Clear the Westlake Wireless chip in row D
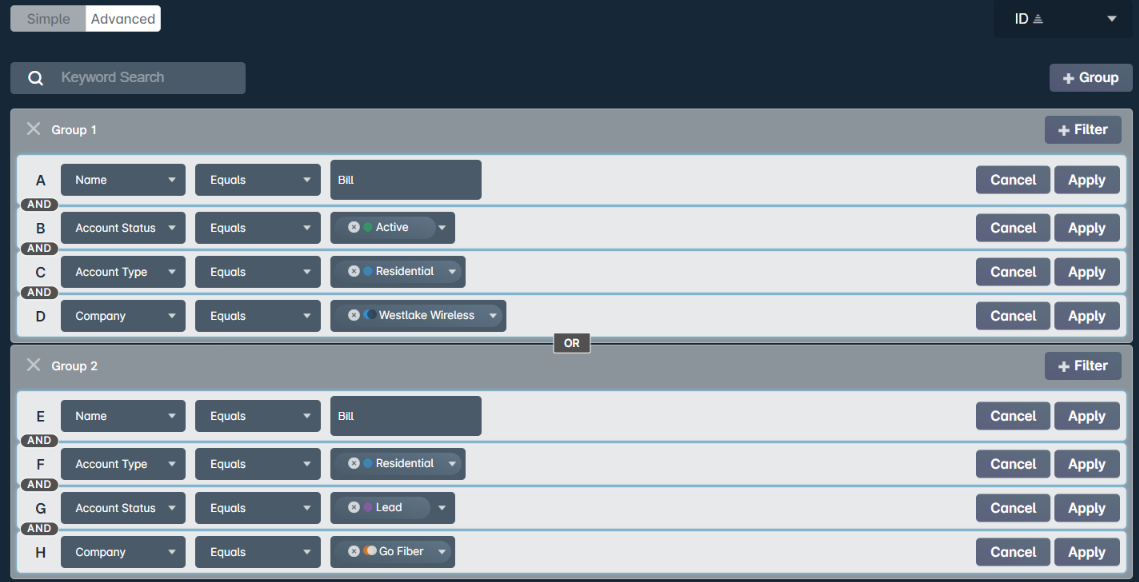This screenshot has height=582, width=1139. tap(354, 315)
